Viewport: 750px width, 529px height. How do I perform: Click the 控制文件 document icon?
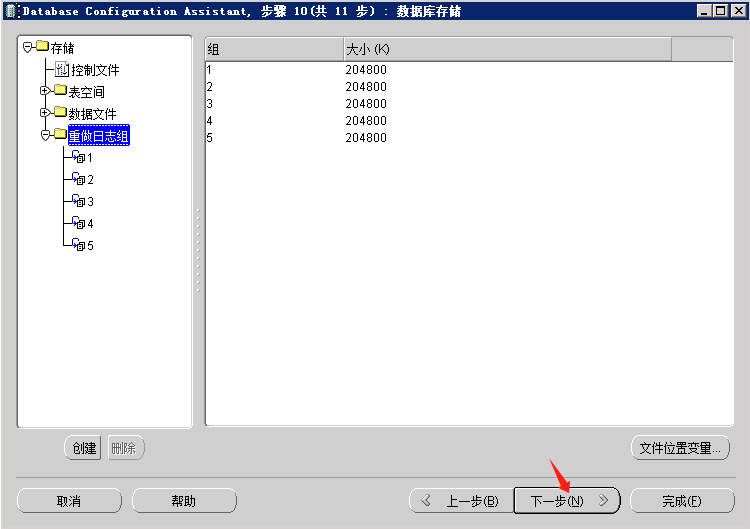62,69
